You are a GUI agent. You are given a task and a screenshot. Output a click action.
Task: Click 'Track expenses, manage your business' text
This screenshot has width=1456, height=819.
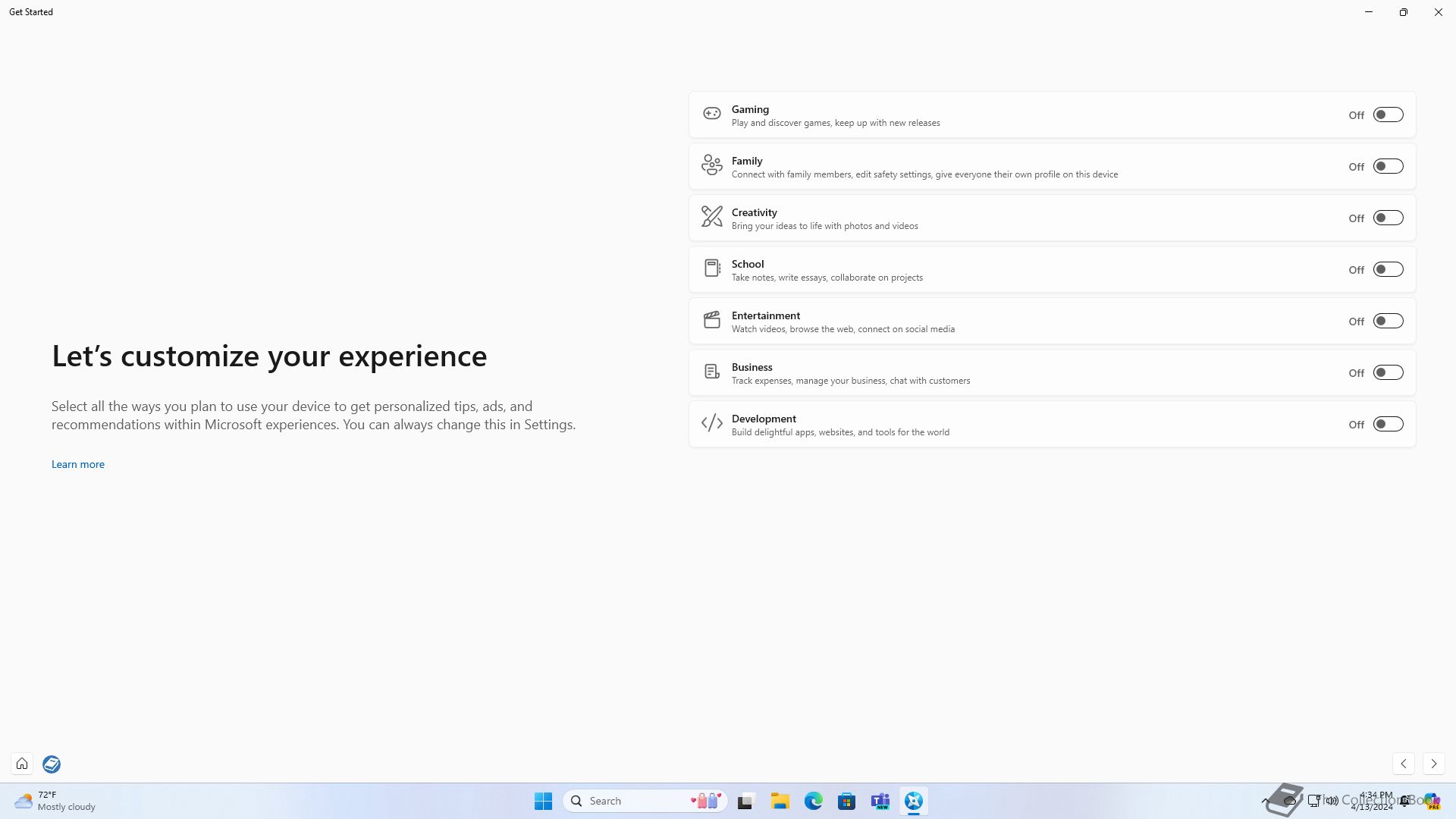[x=851, y=381]
